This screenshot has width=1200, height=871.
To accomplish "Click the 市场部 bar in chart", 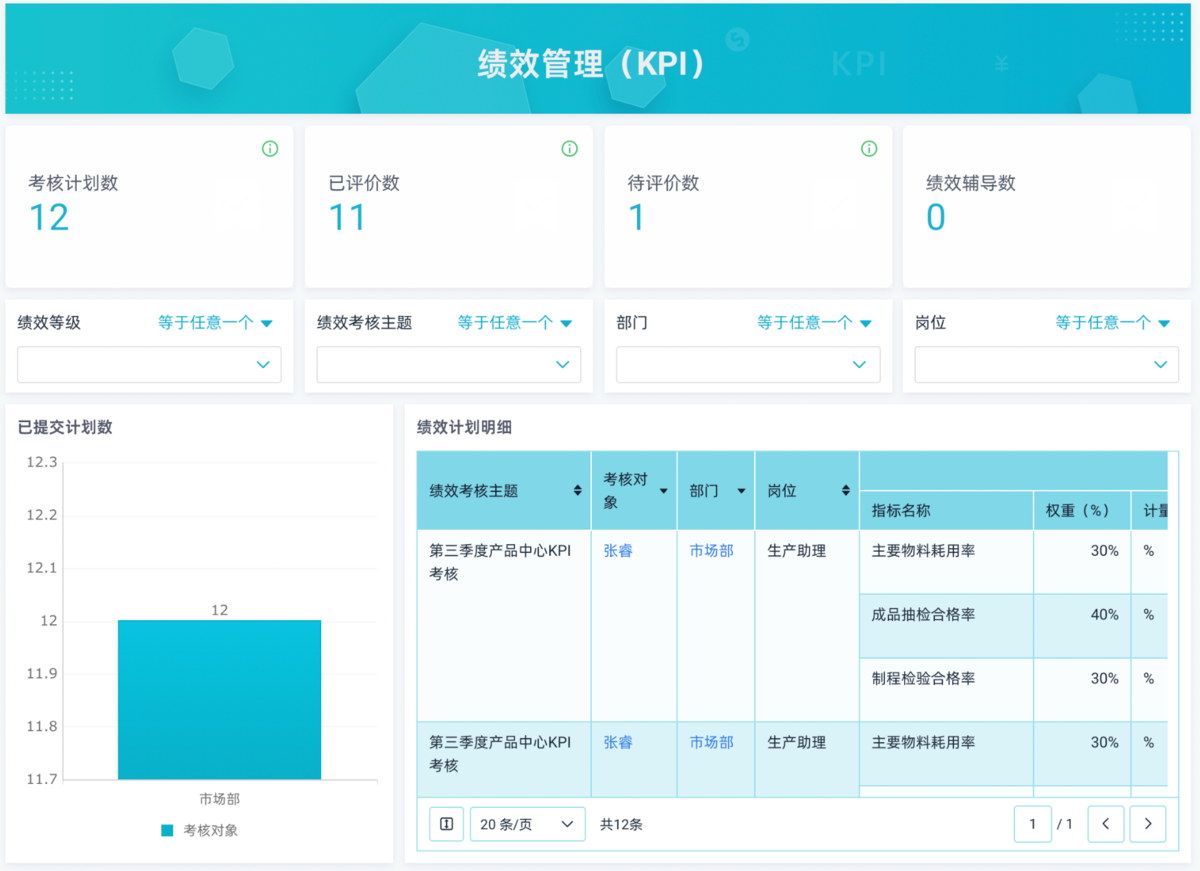I will (219, 699).
